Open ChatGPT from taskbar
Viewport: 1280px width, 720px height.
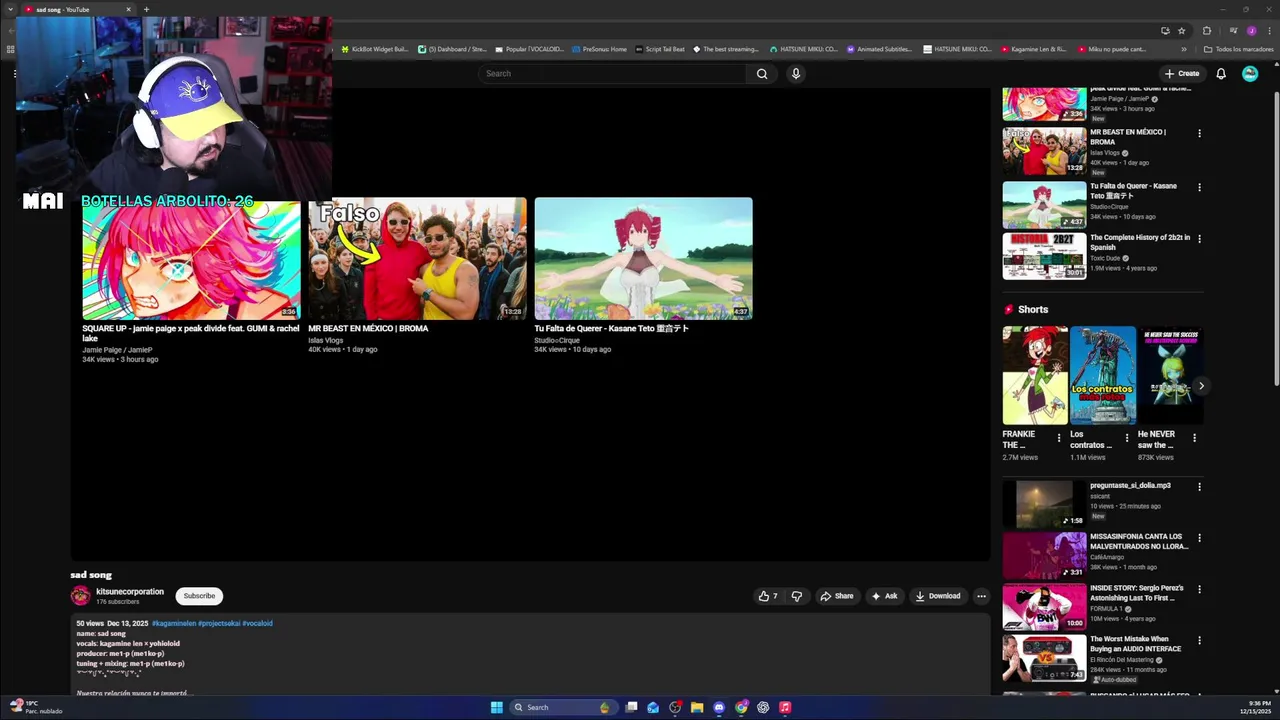click(763, 707)
